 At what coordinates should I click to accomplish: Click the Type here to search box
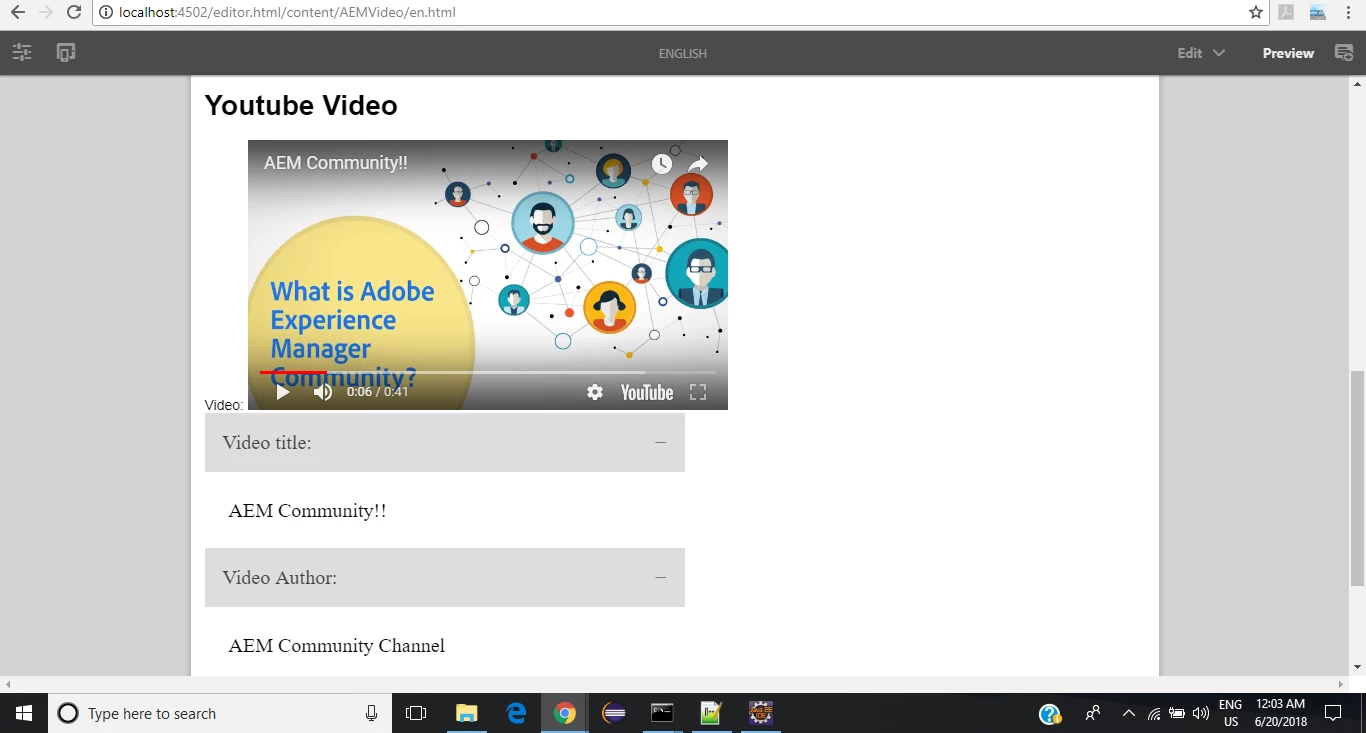point(220,713)
